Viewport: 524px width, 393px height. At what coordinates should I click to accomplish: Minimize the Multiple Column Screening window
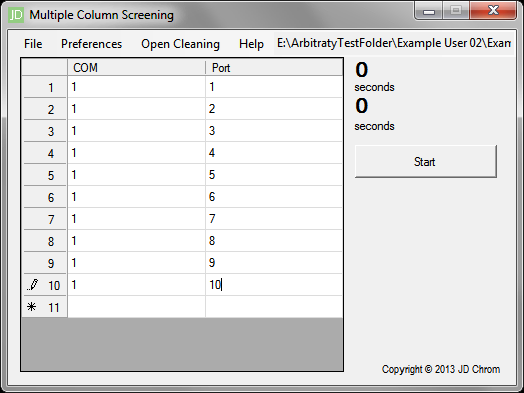429,11
